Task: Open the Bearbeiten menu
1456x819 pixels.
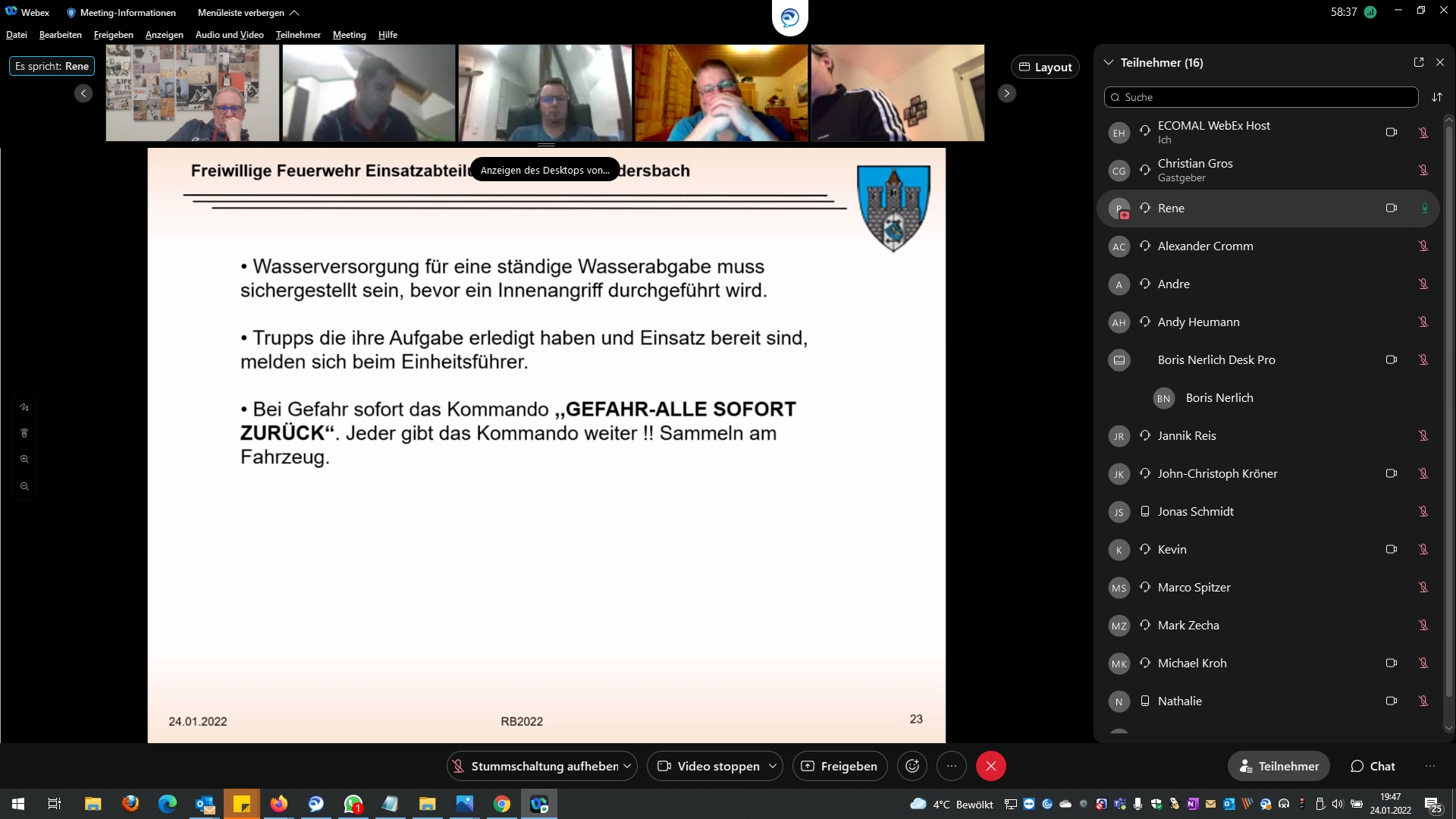Action: coord(61,35)
